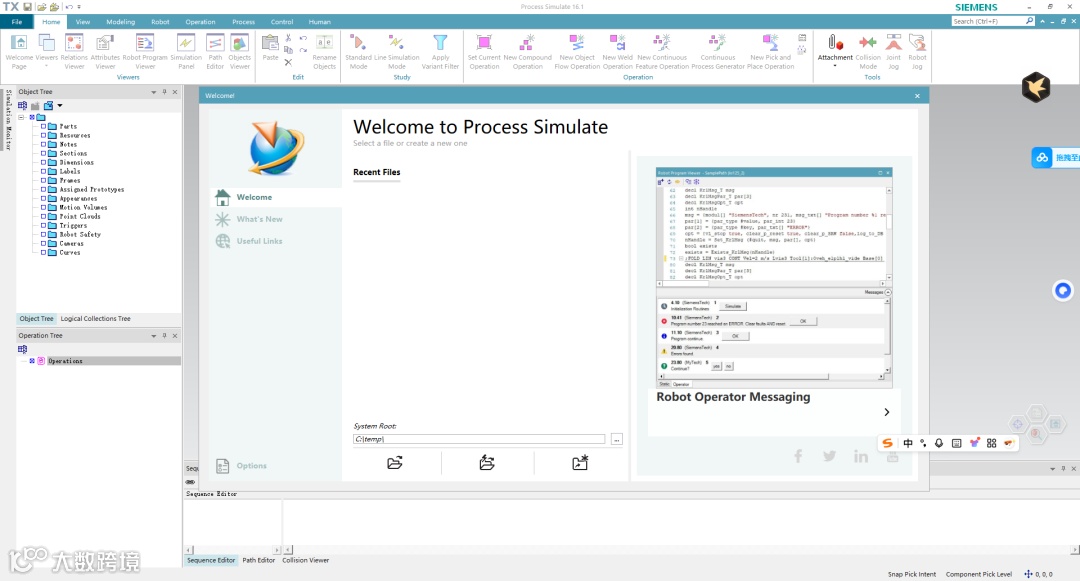Open Object Tree panel options dropdown arrow

click(x=154, y=92)
